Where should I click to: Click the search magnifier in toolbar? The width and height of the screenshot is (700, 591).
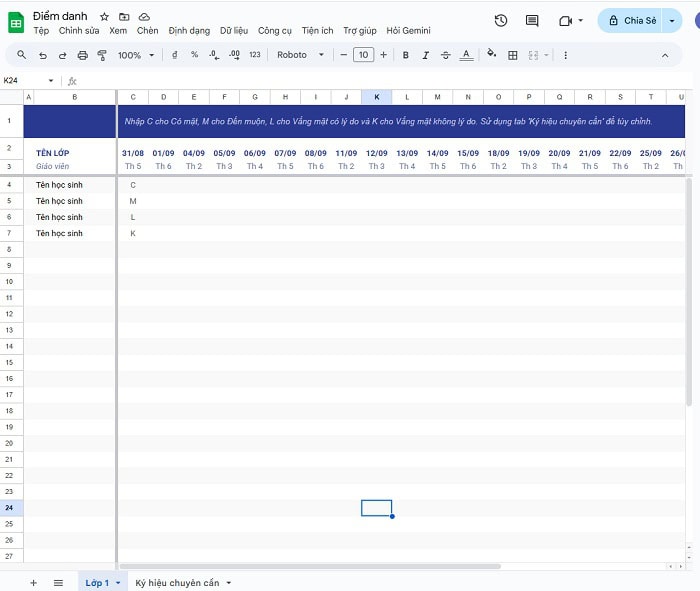point(21,55)
